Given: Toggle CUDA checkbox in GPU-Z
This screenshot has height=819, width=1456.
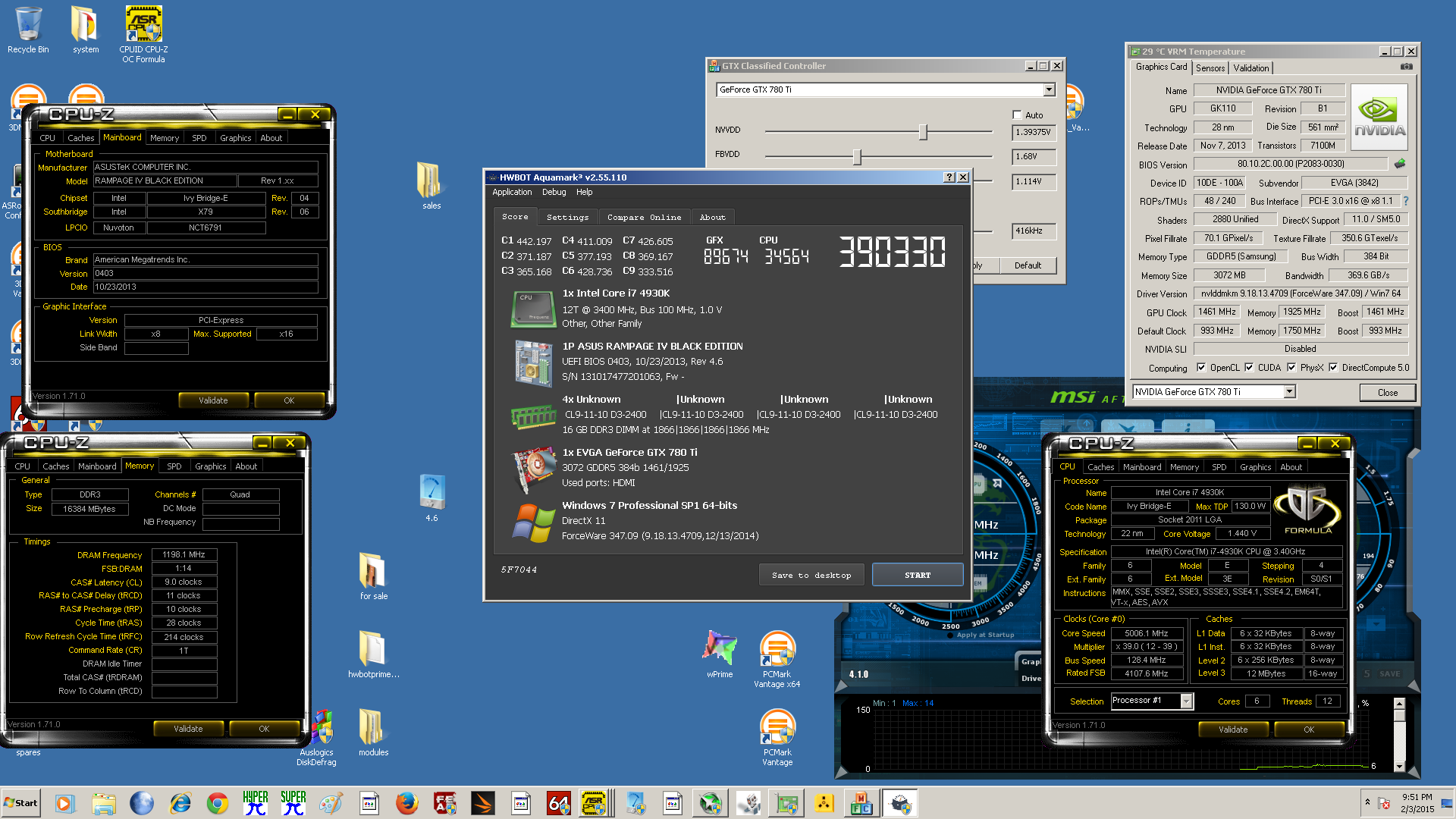Looking at the screenshot, I should tap(1249, 368).
